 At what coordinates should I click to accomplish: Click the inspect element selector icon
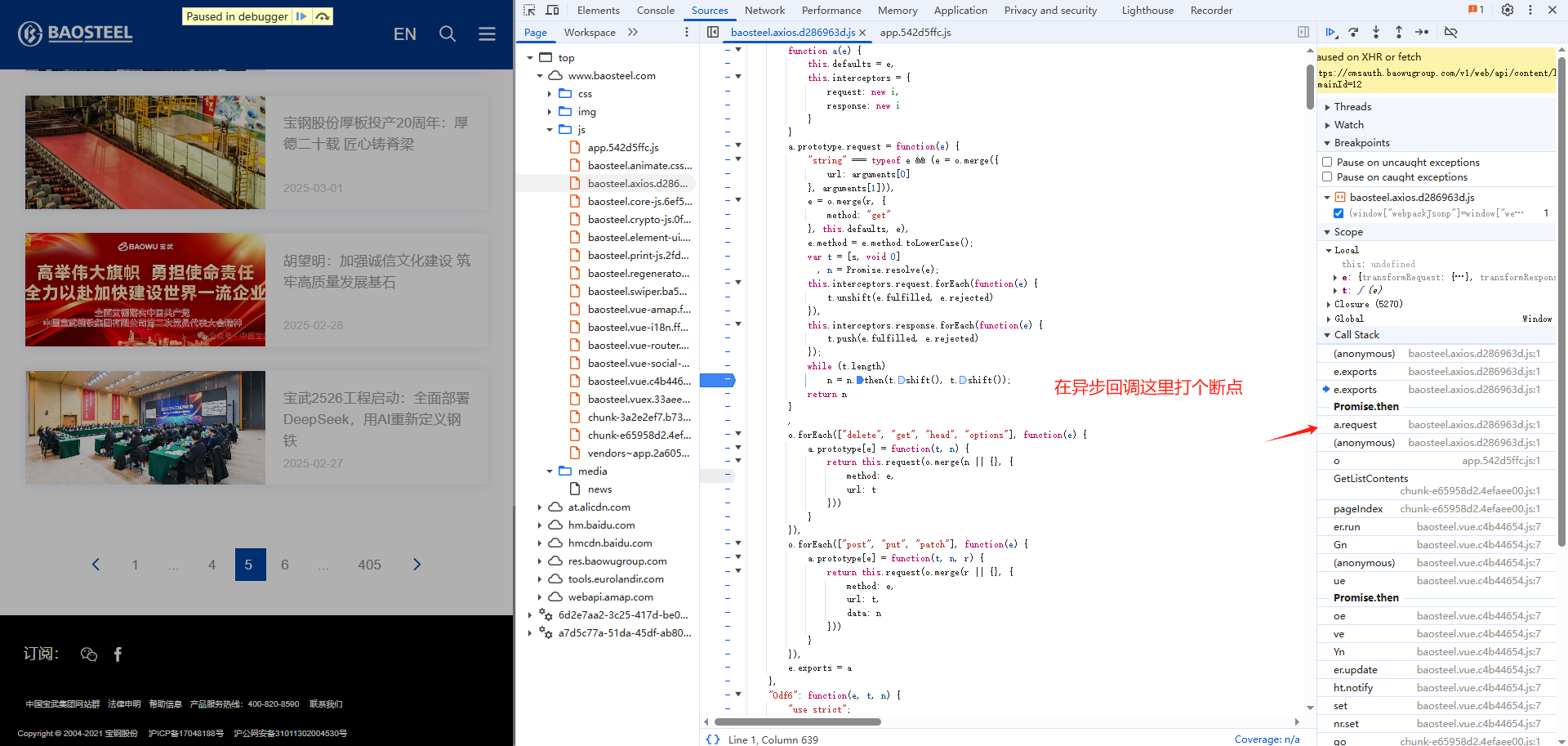(x=529, y=10)
